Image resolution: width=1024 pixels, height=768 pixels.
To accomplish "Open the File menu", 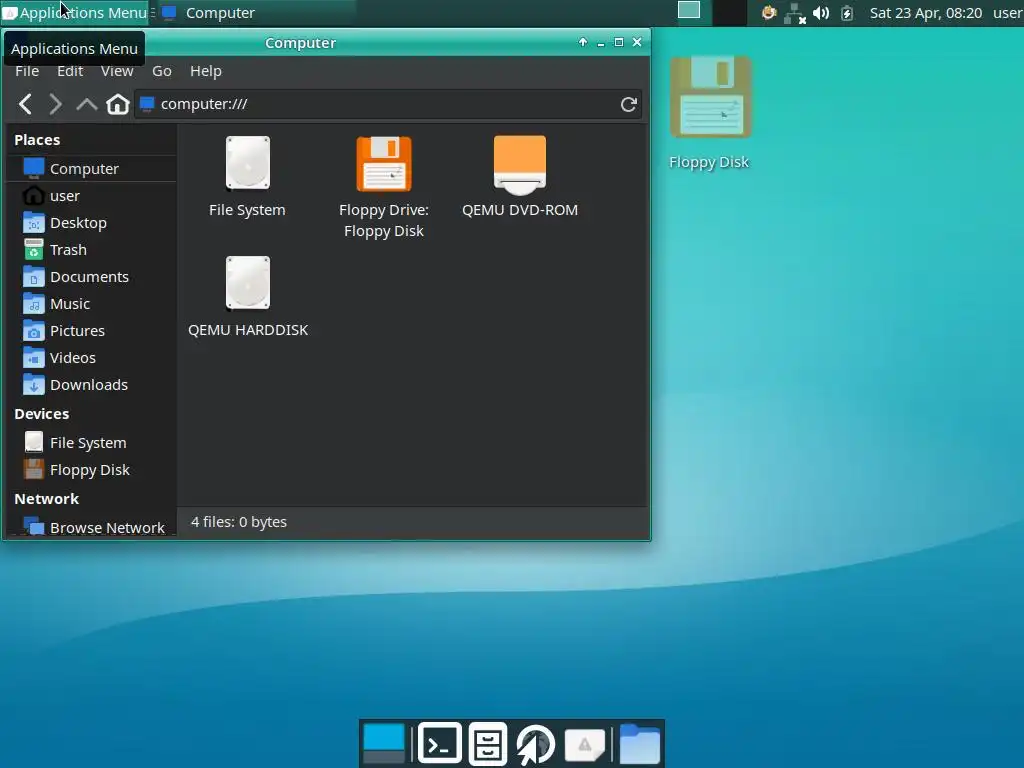I will coord(27,71).
